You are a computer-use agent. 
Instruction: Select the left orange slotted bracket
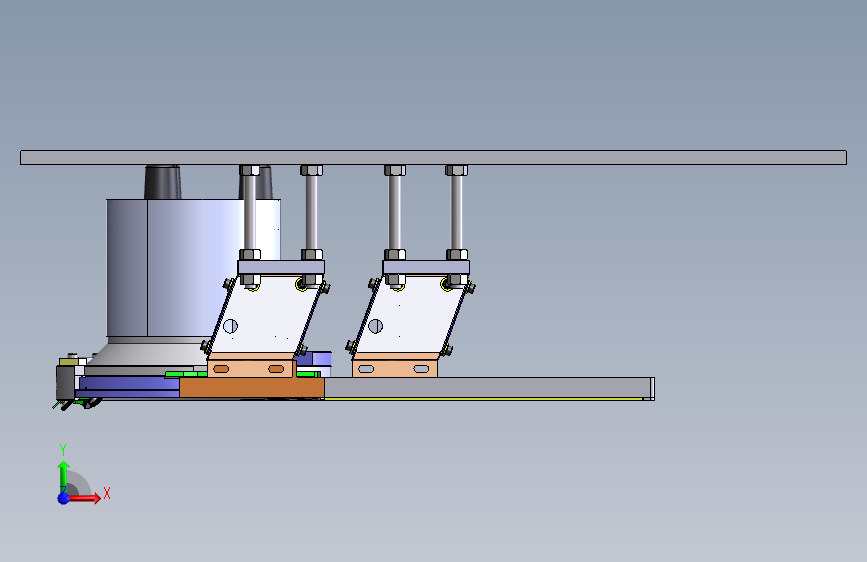point(250,366)
